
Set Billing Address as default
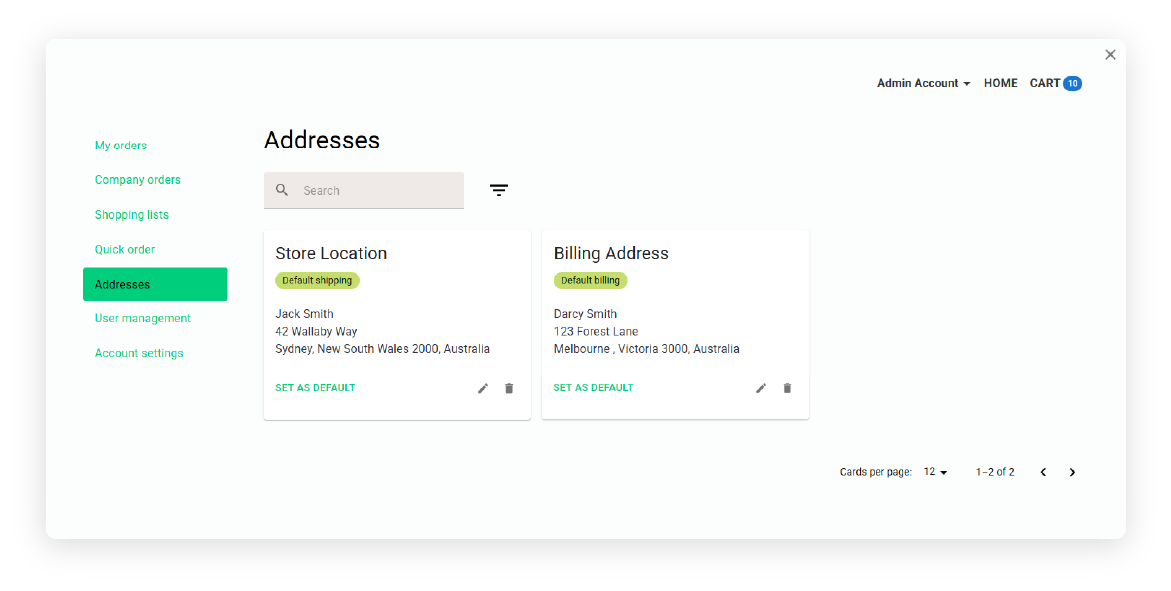(593, 388)
